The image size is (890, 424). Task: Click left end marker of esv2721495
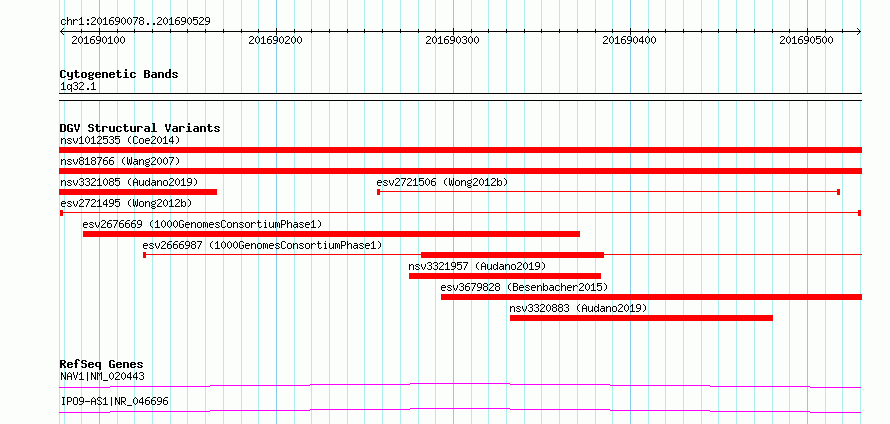click(61, 213)
